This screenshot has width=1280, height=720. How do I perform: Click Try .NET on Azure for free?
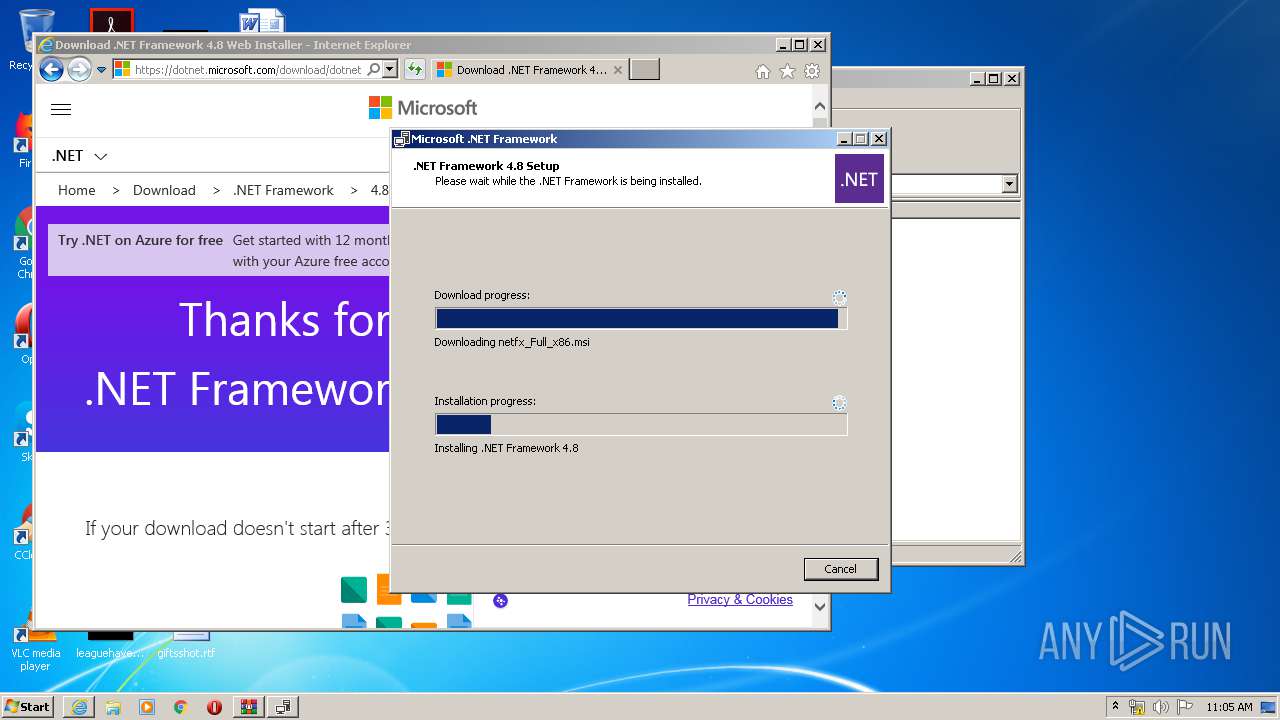(x=140, y=240)
